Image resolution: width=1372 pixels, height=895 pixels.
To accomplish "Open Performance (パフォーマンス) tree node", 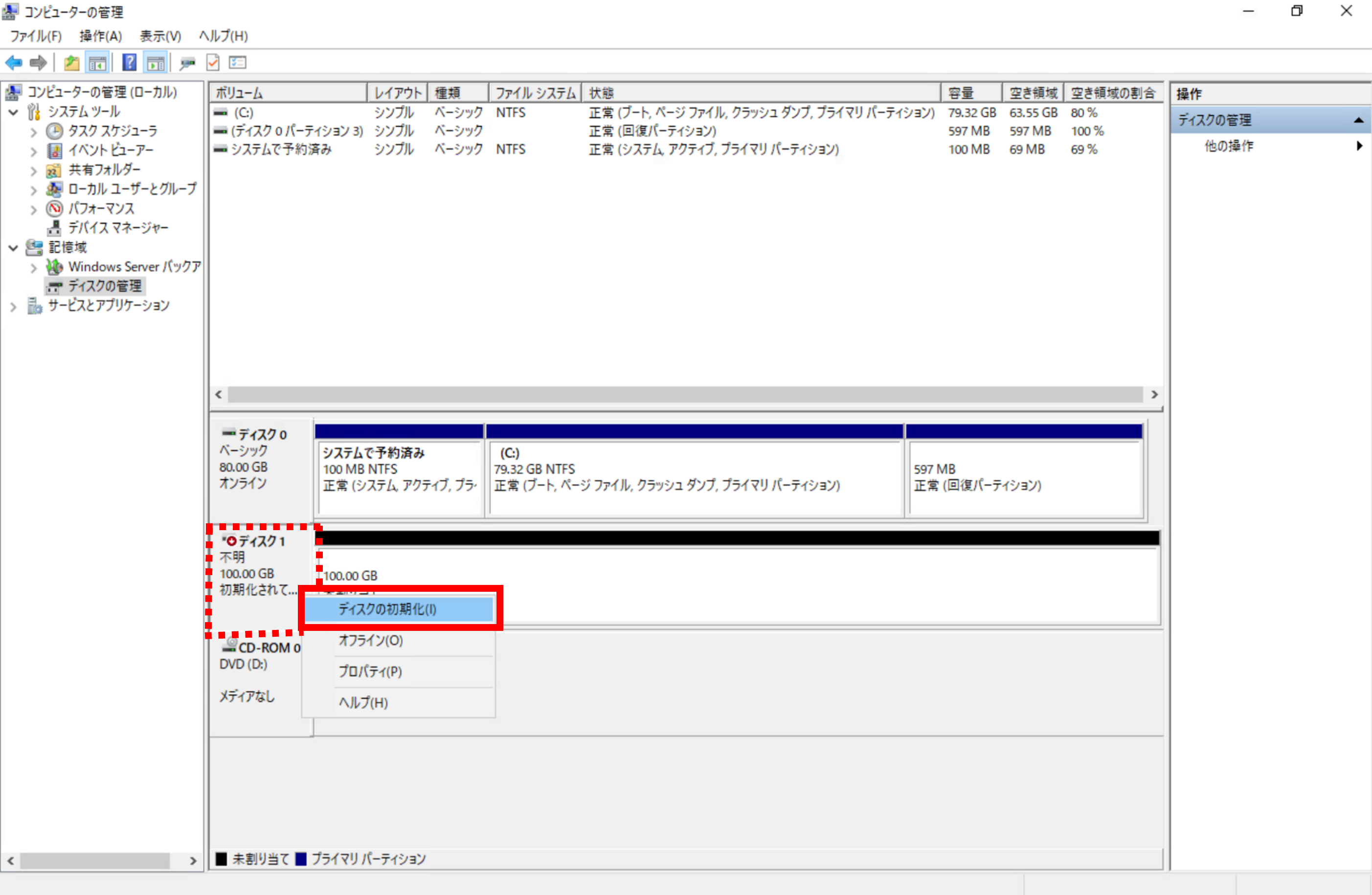I will (x=101, y=208).
